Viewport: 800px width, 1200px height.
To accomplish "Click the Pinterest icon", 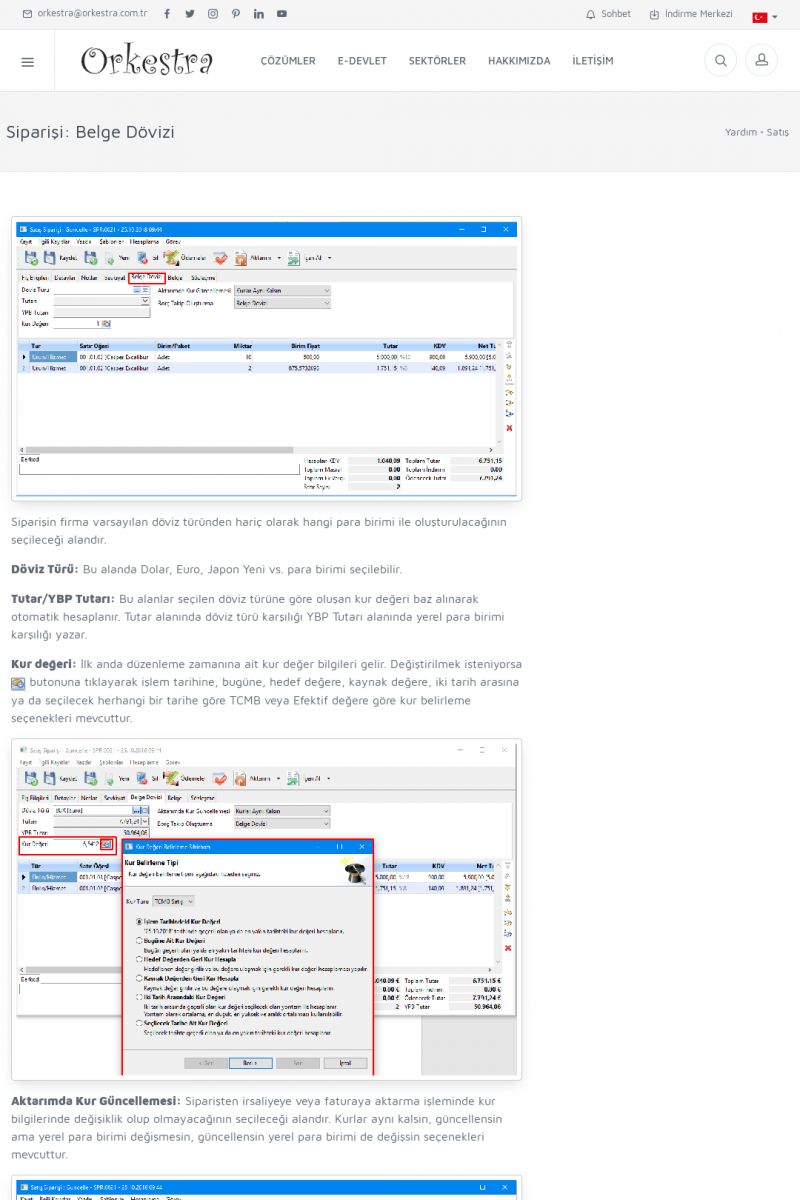I will pyautogui.click(x=236, y=14).
